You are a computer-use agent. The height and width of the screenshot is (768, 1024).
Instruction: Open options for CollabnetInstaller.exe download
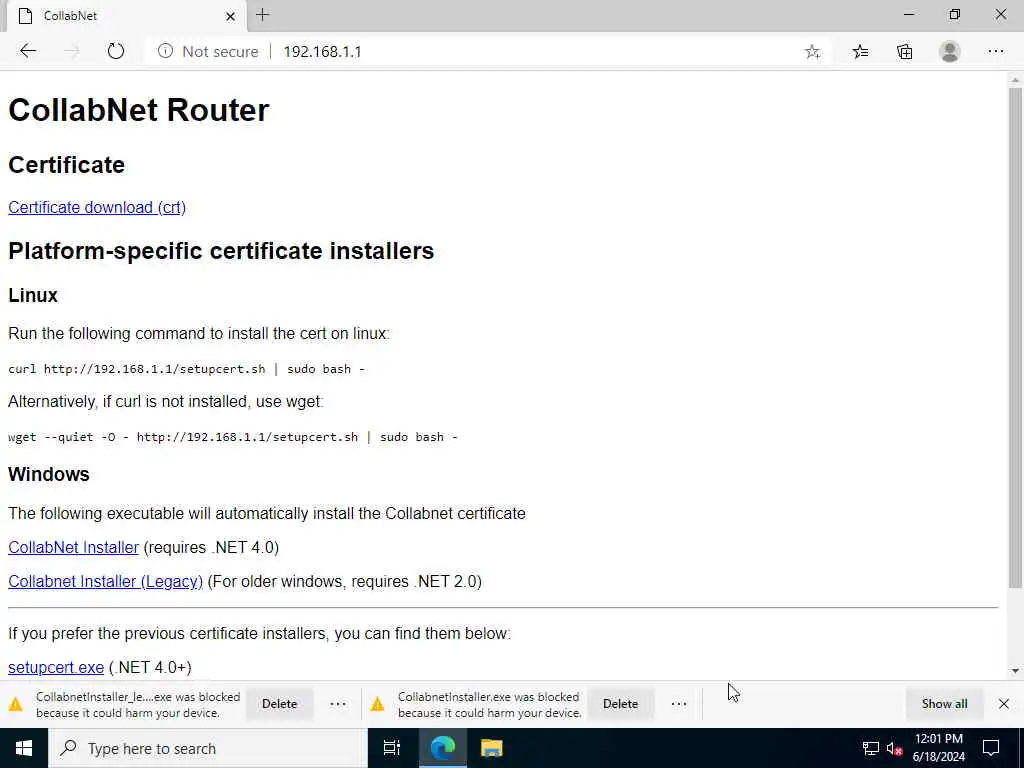pos(679,704)
